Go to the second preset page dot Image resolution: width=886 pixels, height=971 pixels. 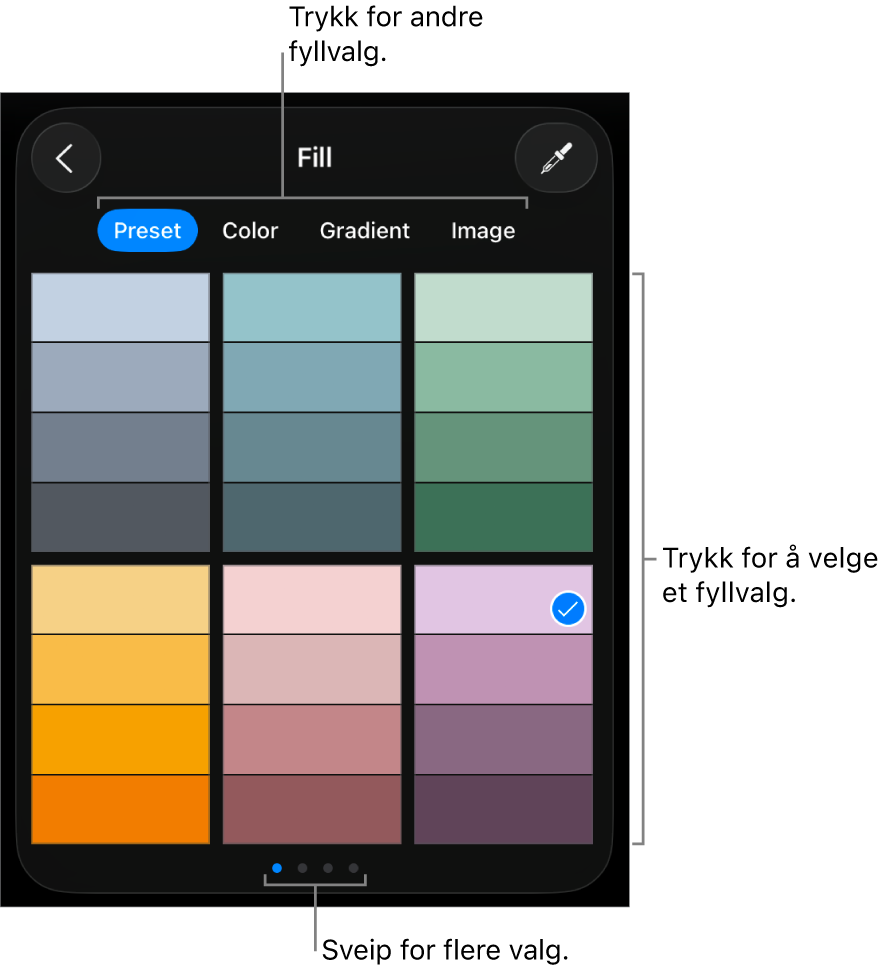(302, 868)
